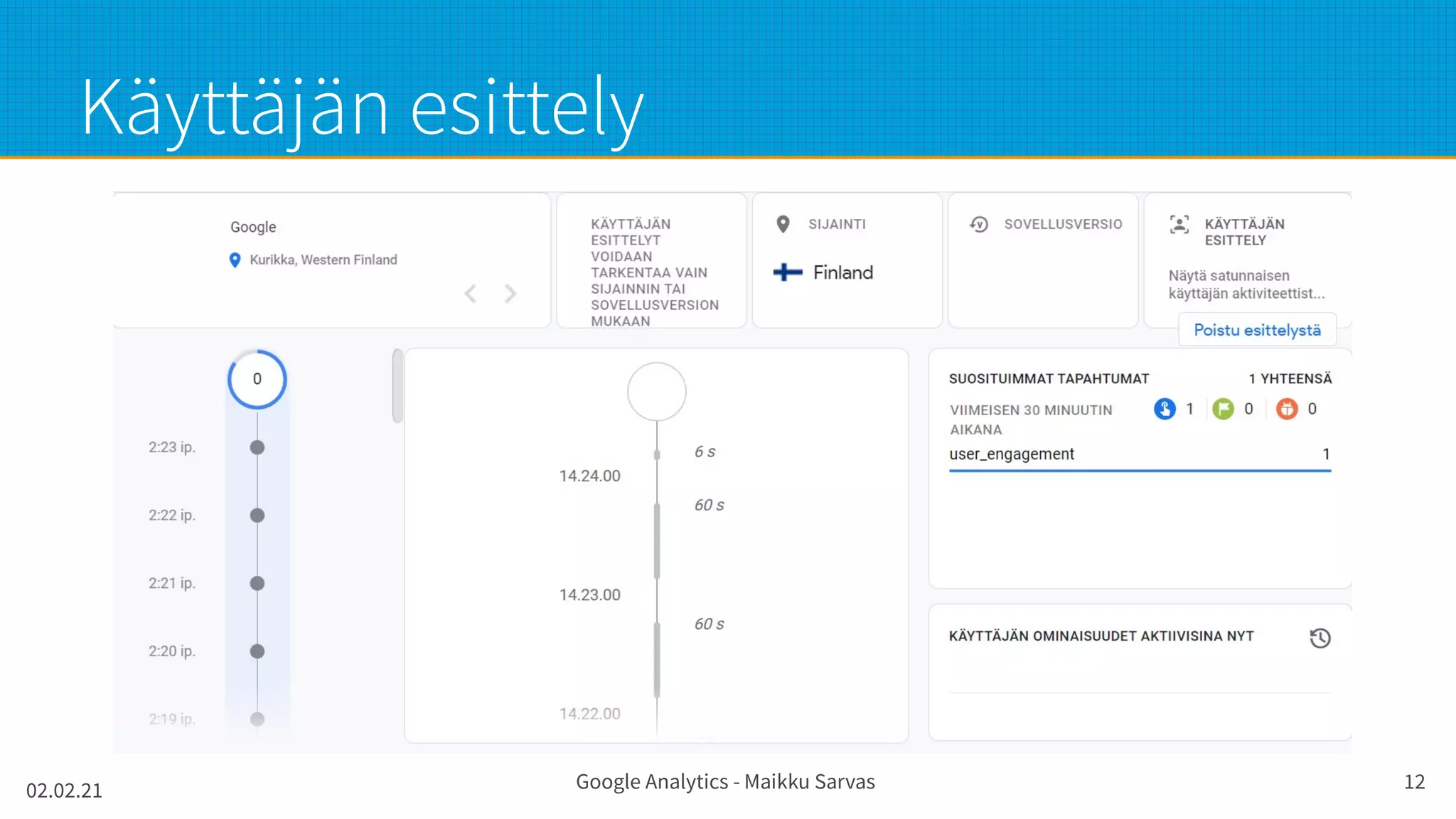The height and width of the screenshot is (819, 1456).
Task: Click the 2:20 ip. minute marker dot
Action: click(x=257, y=651)
